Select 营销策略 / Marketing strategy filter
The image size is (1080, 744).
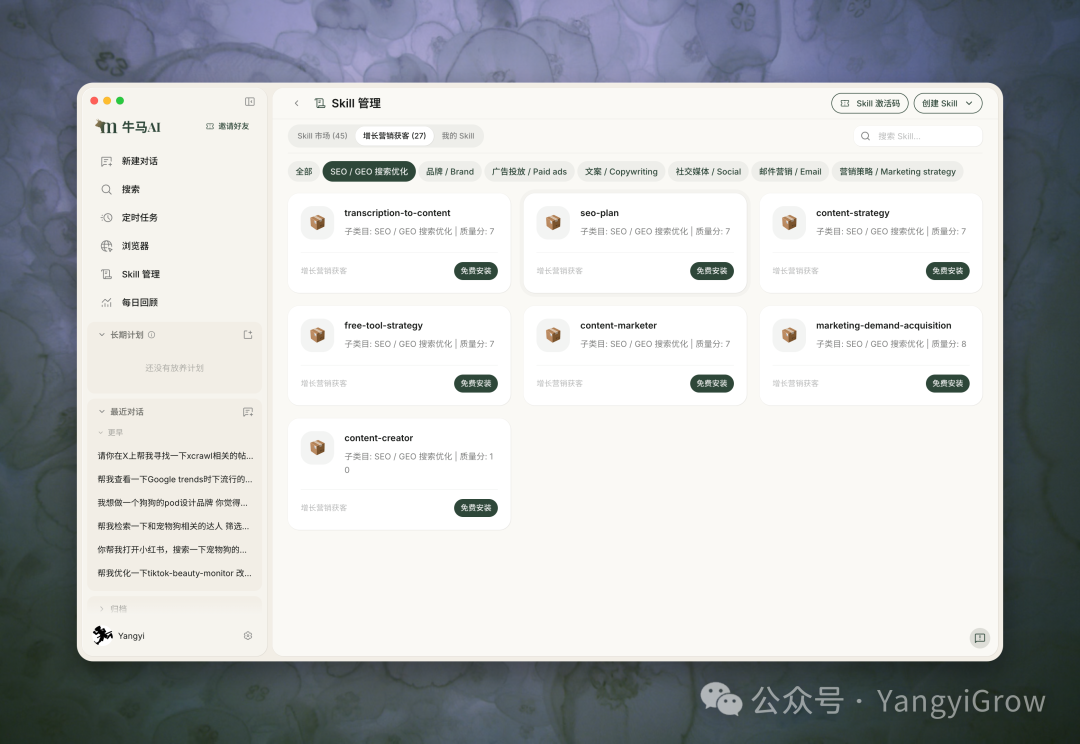point(897,172)
